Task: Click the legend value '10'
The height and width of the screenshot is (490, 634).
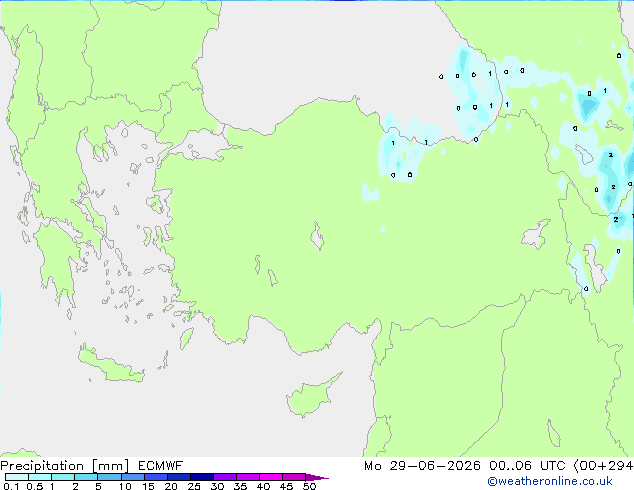Action: (125, 486)
